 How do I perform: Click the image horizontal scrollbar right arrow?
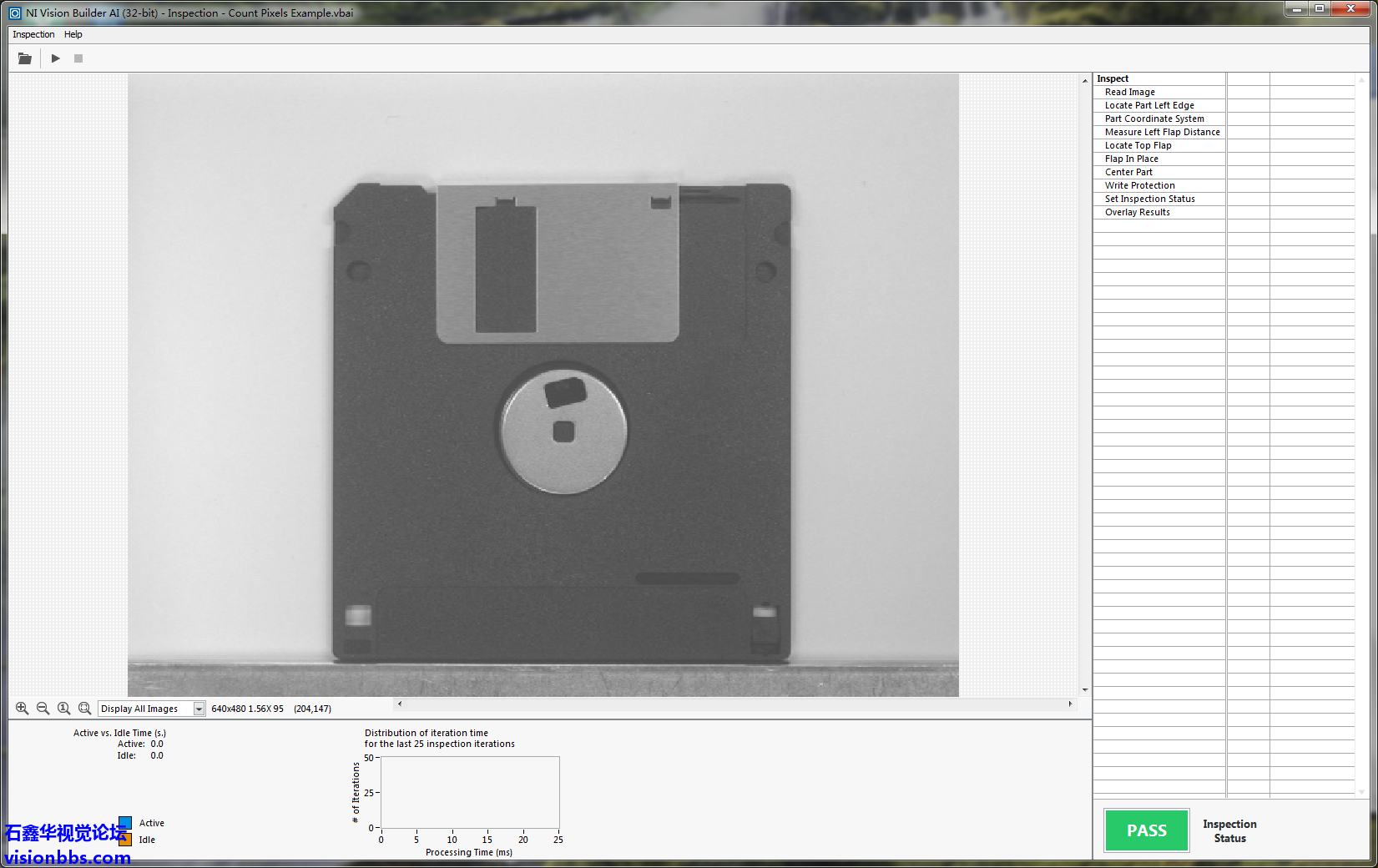(x=1070, y=704)
